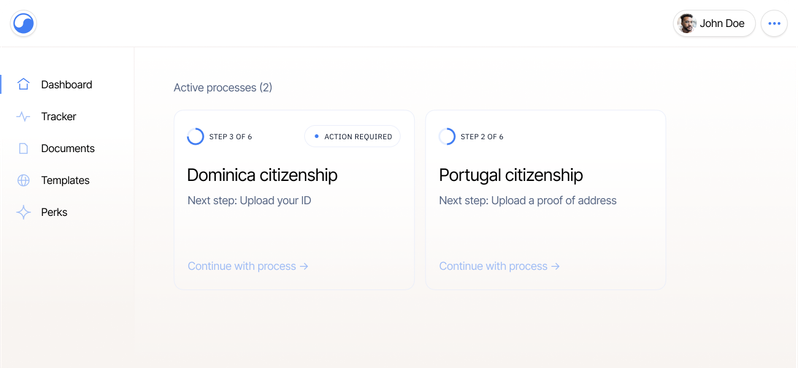Click the Tracker pulse icon
Image resolution: width=798 pixels, height=368 pixels.
(23, 117)
